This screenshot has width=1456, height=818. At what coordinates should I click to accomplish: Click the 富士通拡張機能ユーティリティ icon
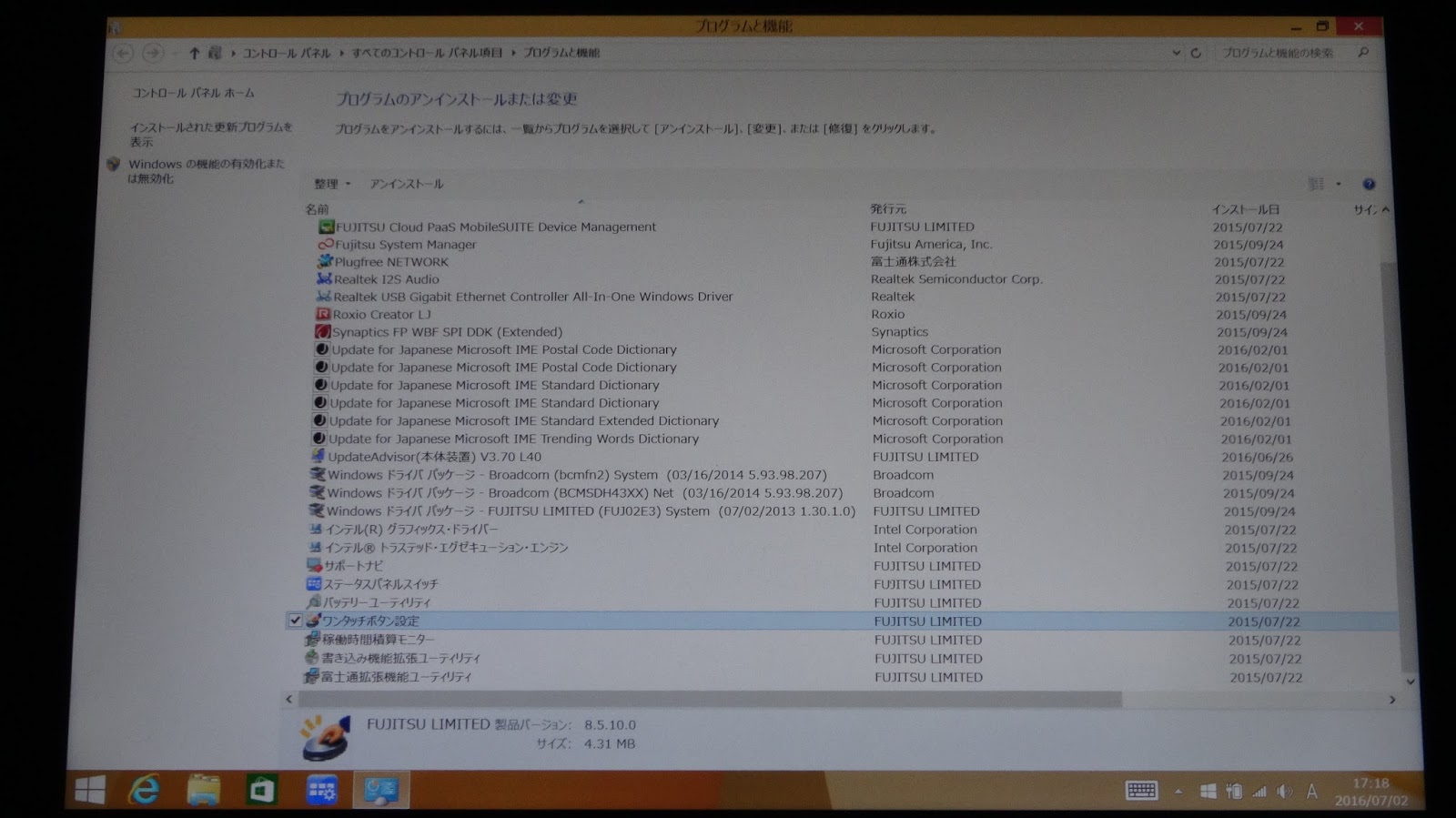click(311, 676)
